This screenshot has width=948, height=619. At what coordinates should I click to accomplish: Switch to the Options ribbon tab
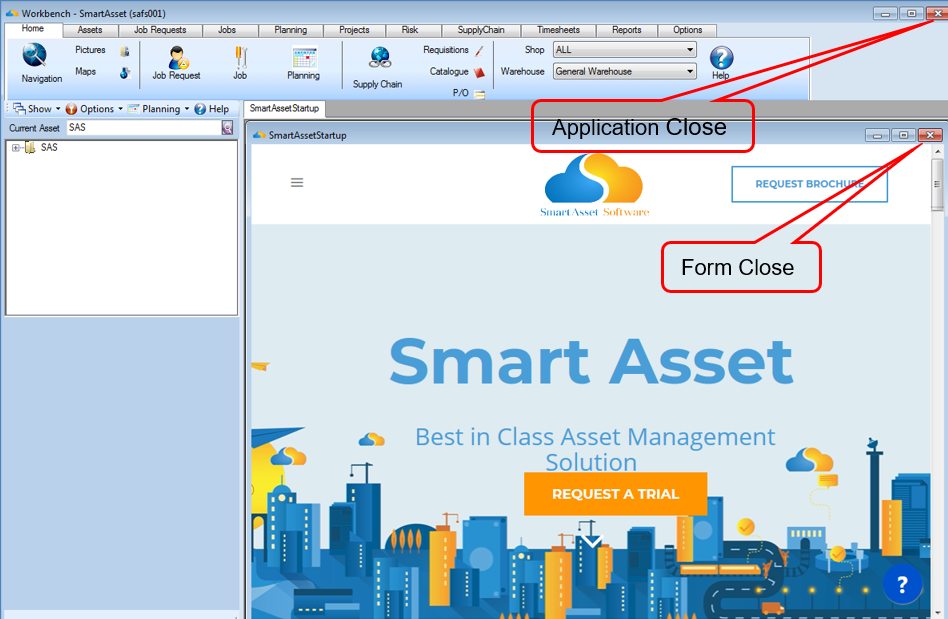[688, 30]
